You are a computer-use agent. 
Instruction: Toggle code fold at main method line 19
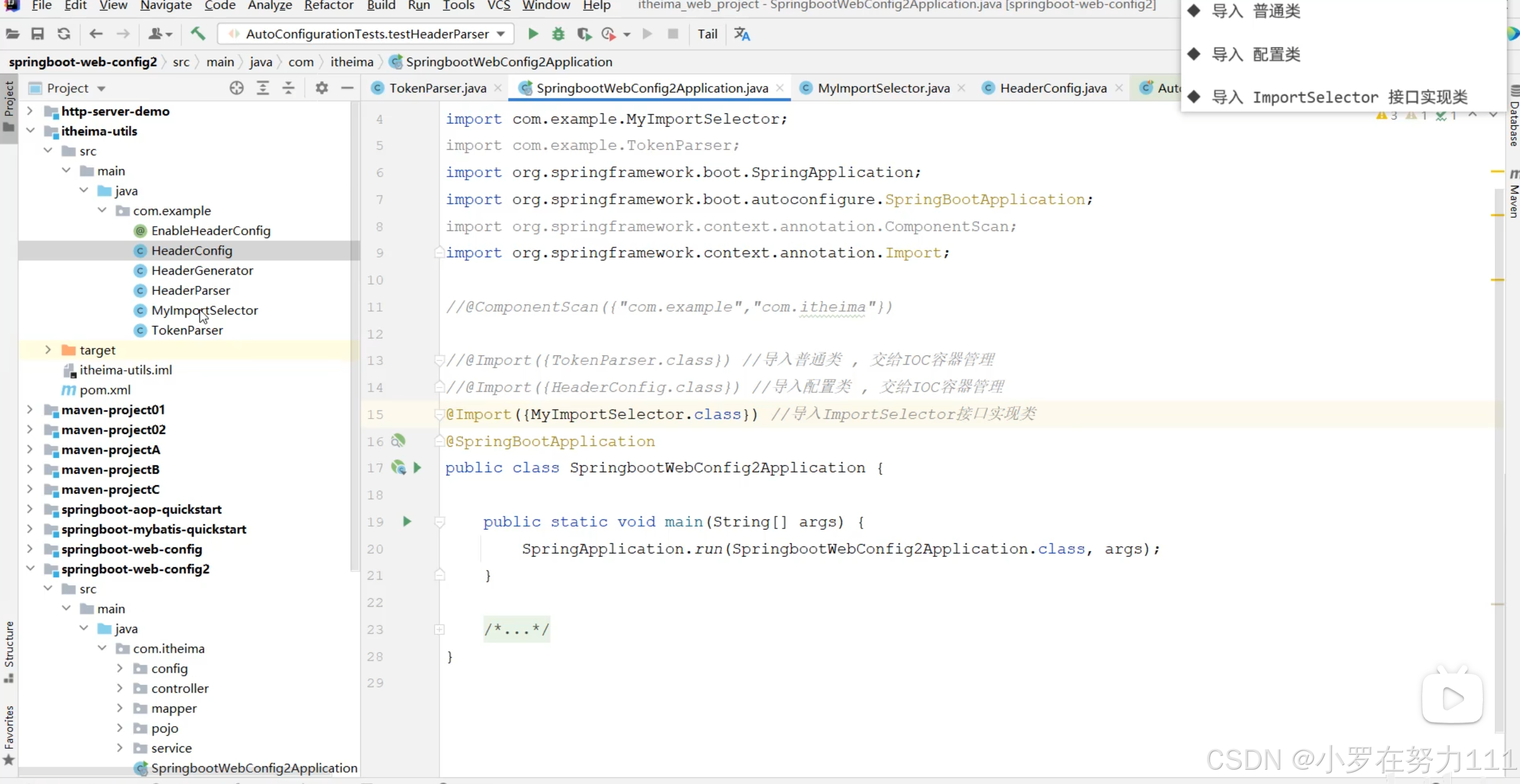point(439,521)
